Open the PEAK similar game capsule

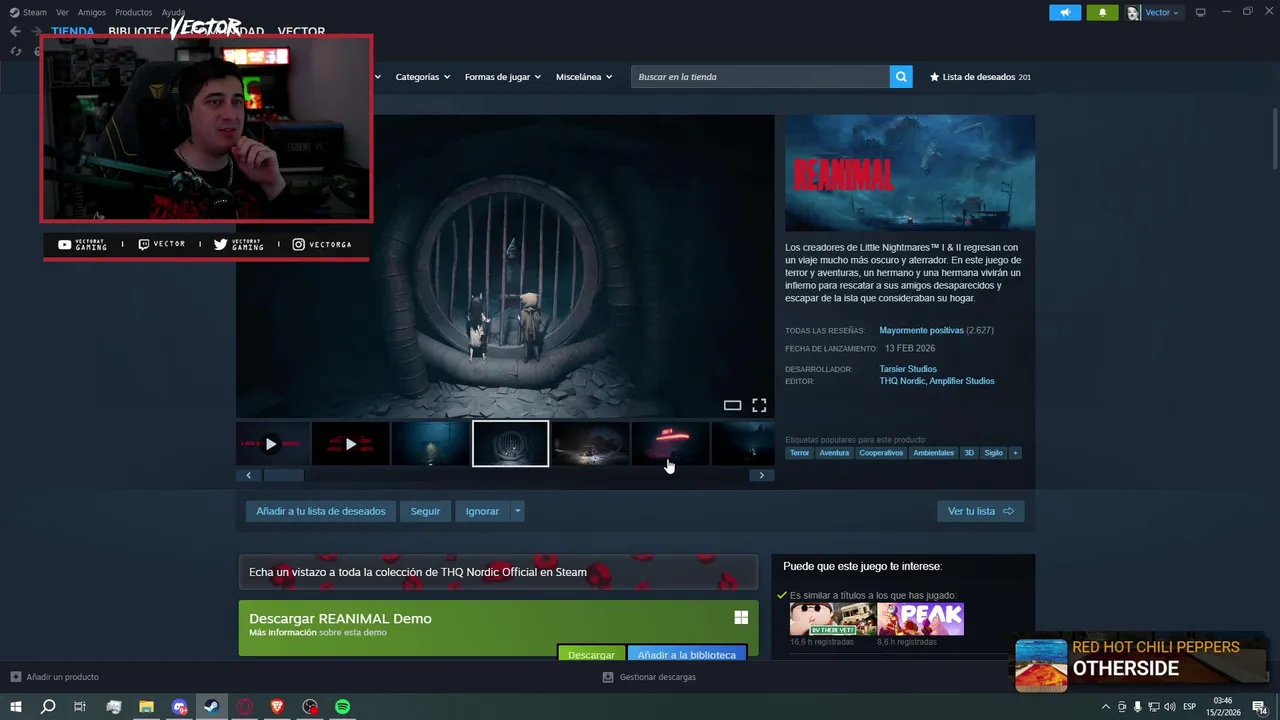click(x=920, y=619)
